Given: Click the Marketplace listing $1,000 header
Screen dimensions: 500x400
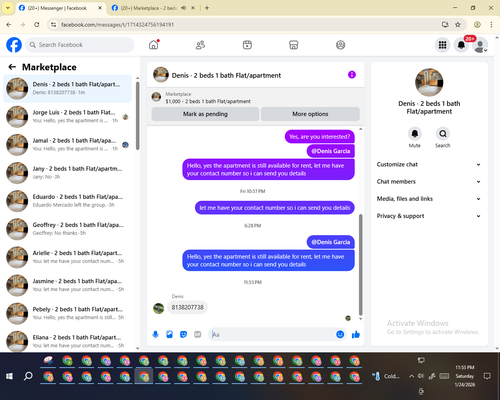Looking at the screenshot, I should click(208, 101).
